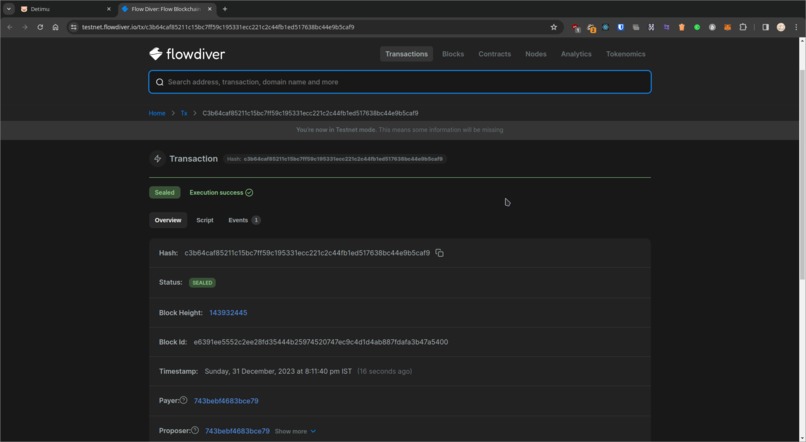Open the Tokenomics nav item
806x442 pixels.
click(x=626, y=54)
